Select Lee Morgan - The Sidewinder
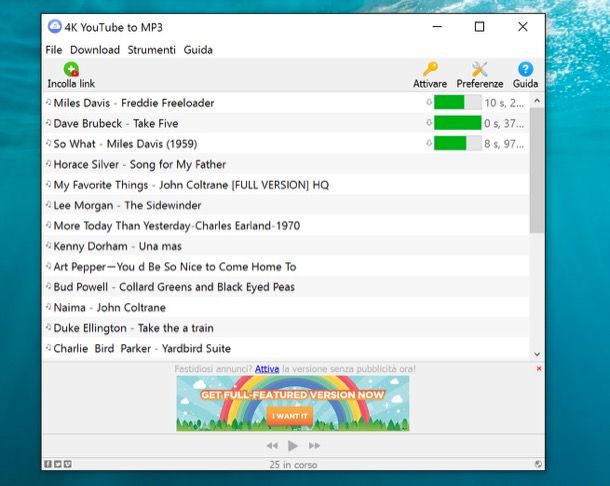The image size is (610, 486). [x=286, y=205]
